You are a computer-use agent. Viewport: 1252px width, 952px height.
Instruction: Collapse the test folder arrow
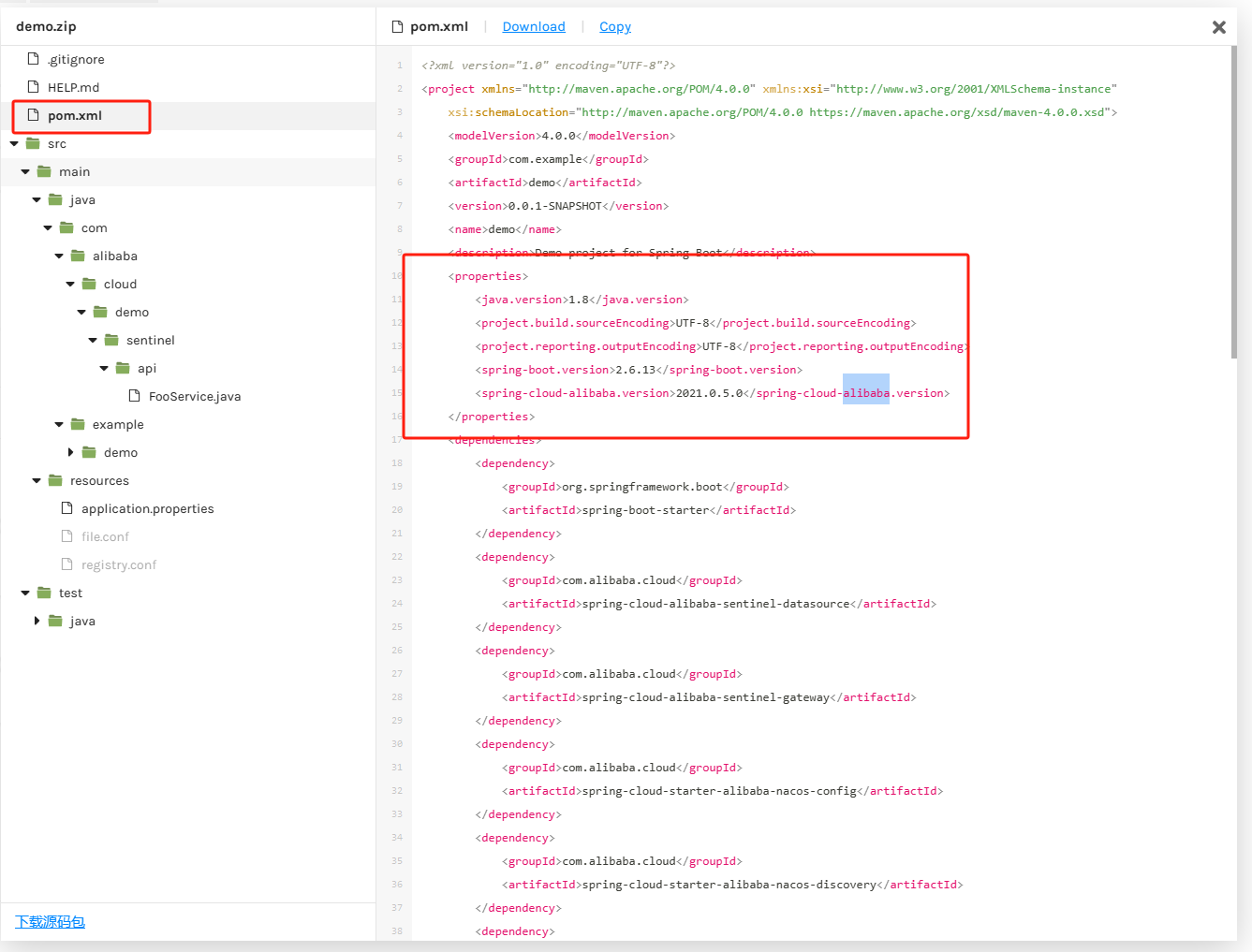click(x=25, y=593)
